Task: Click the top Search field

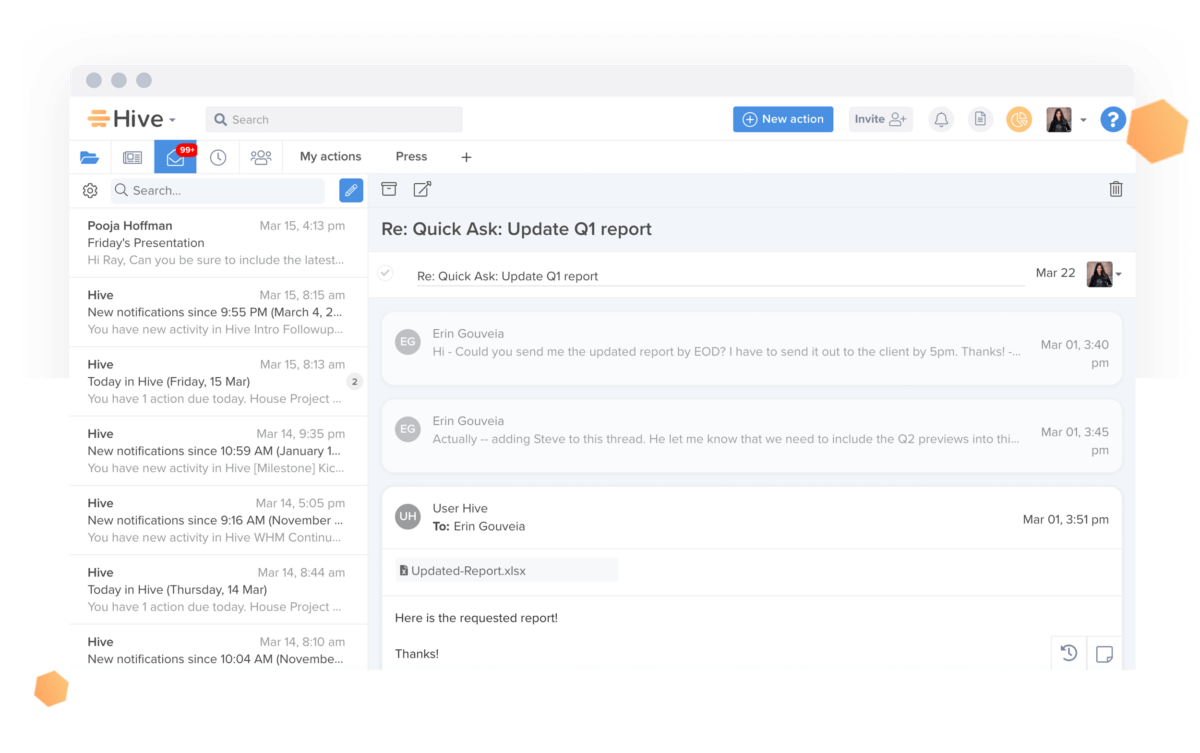Action: [334, 119]
